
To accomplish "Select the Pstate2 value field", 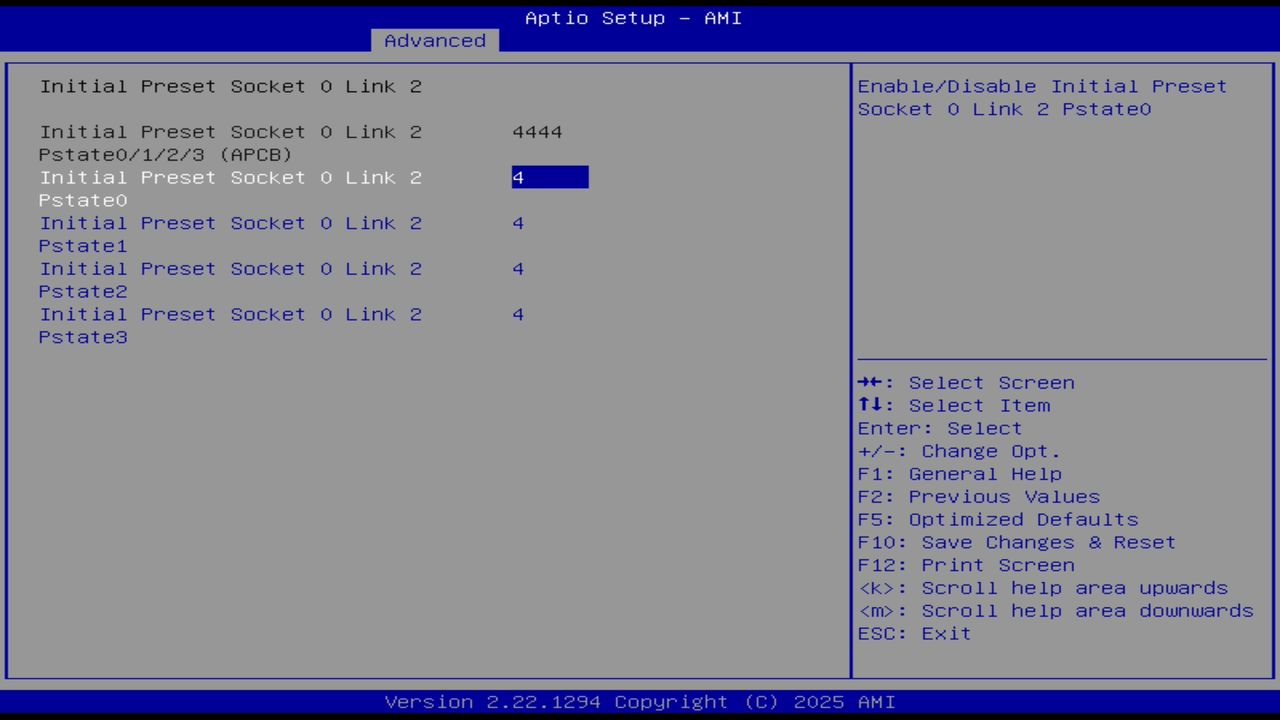I will coord(518,268).
